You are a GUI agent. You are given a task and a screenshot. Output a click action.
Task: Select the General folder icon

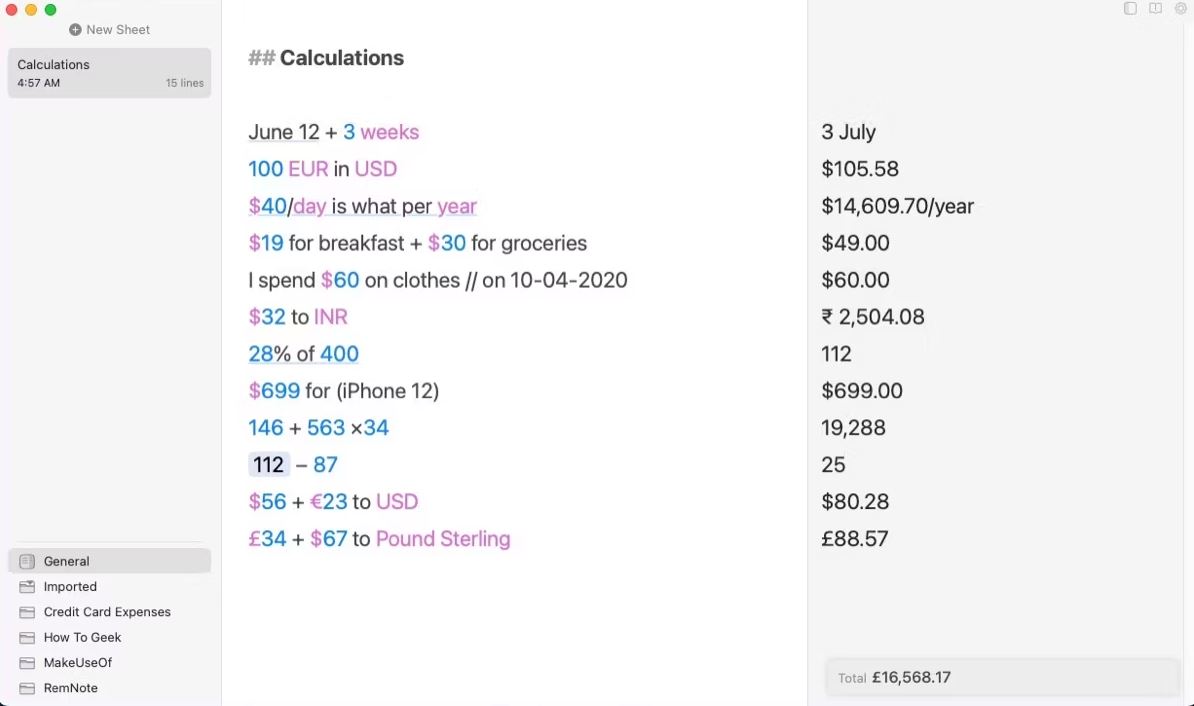27,561
